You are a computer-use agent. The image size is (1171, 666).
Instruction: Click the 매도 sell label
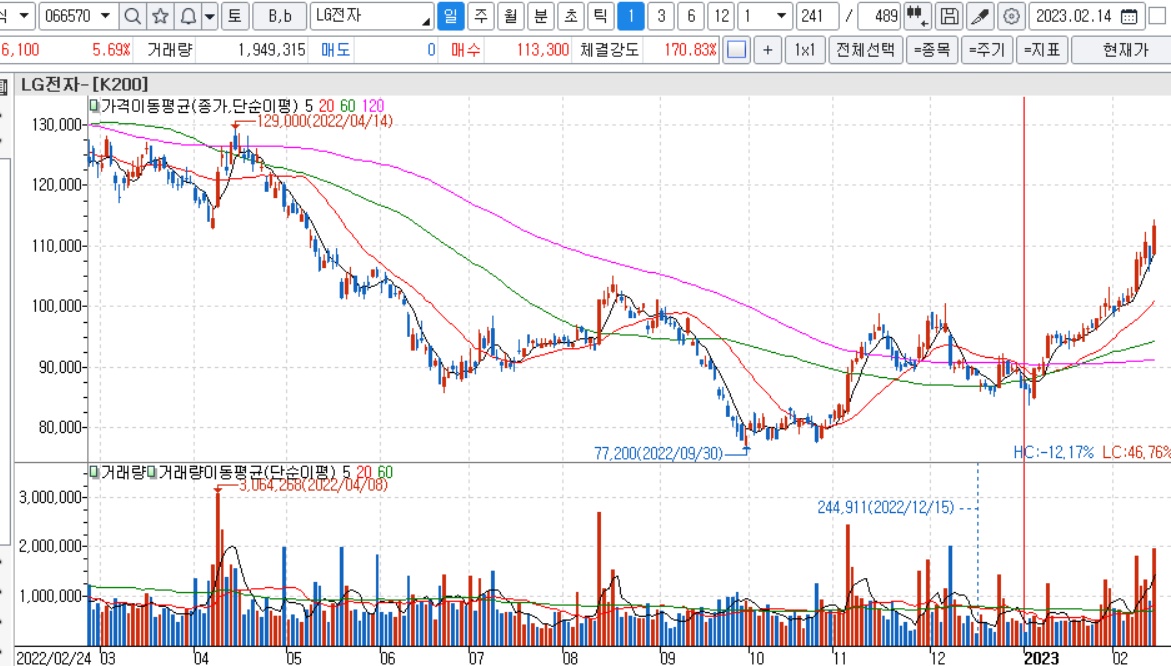coord(335,50)
